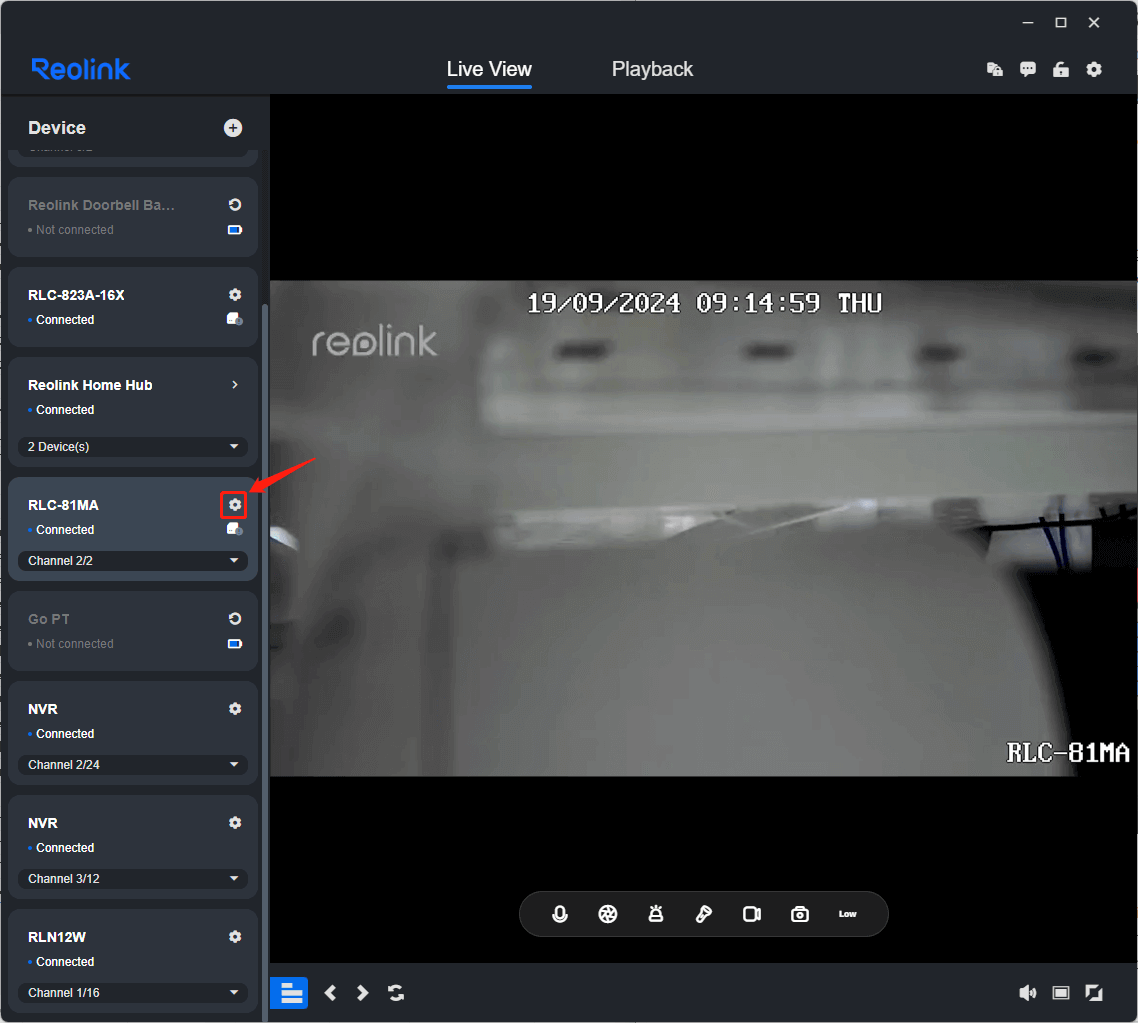Open the Channel 2/2 dropdown
1138x1023 pixels.
tap(133, 561)
